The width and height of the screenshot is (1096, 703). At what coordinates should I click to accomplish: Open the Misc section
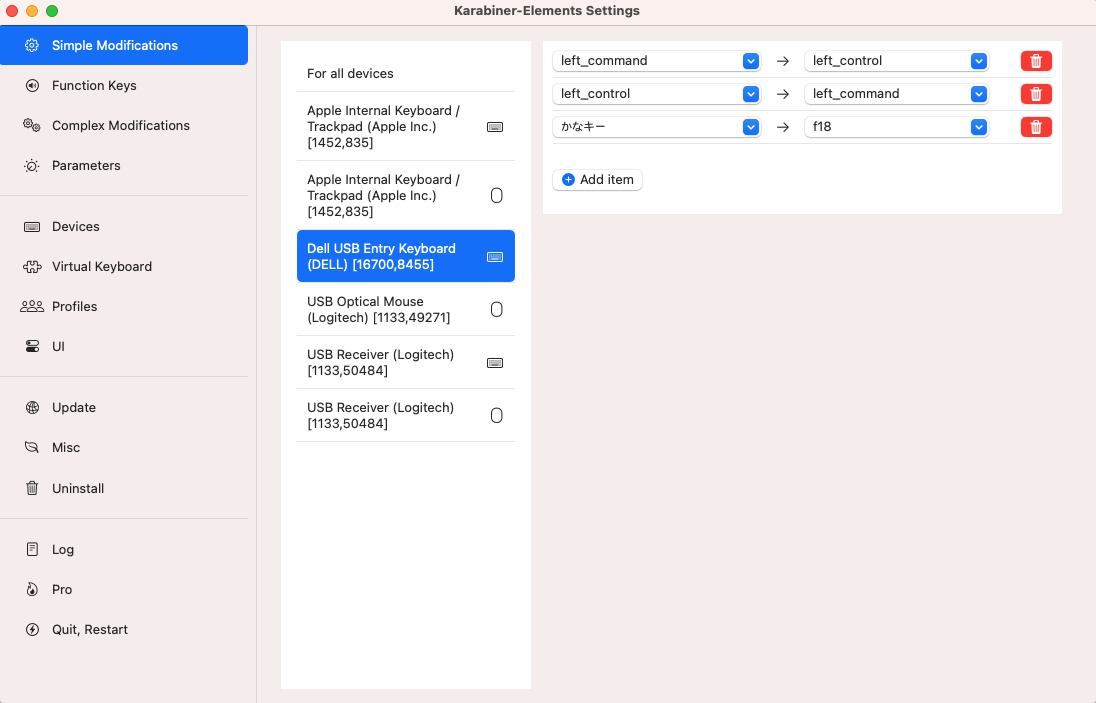[x=124, y=447]
